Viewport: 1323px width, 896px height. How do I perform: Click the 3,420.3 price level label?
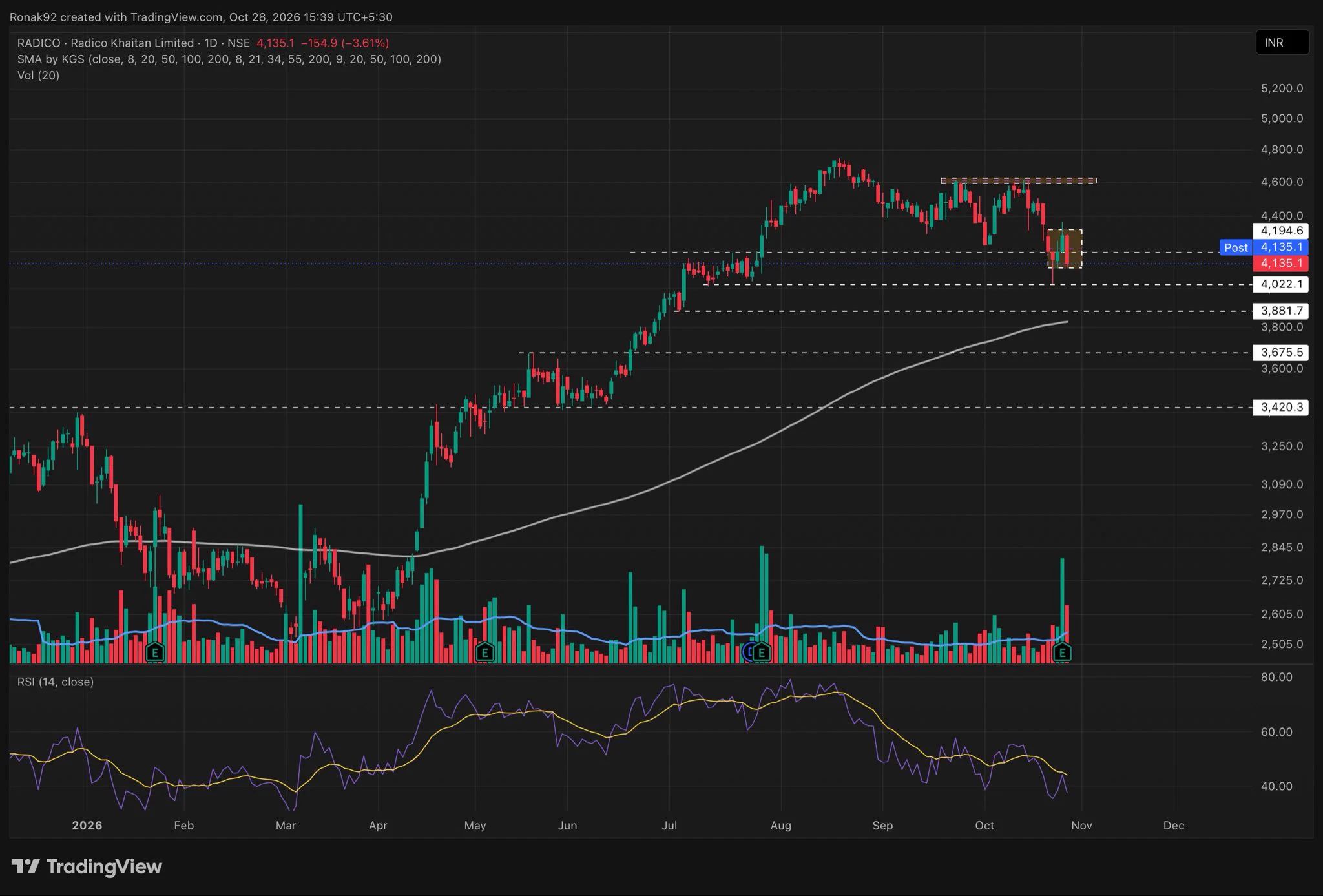pyautogui.click(x=1281, y=407)
